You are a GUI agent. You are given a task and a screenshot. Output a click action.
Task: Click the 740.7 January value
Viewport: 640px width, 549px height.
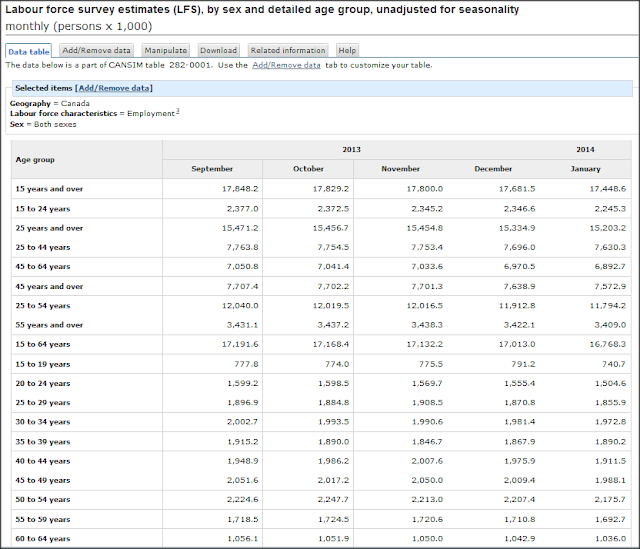(614, 364)
